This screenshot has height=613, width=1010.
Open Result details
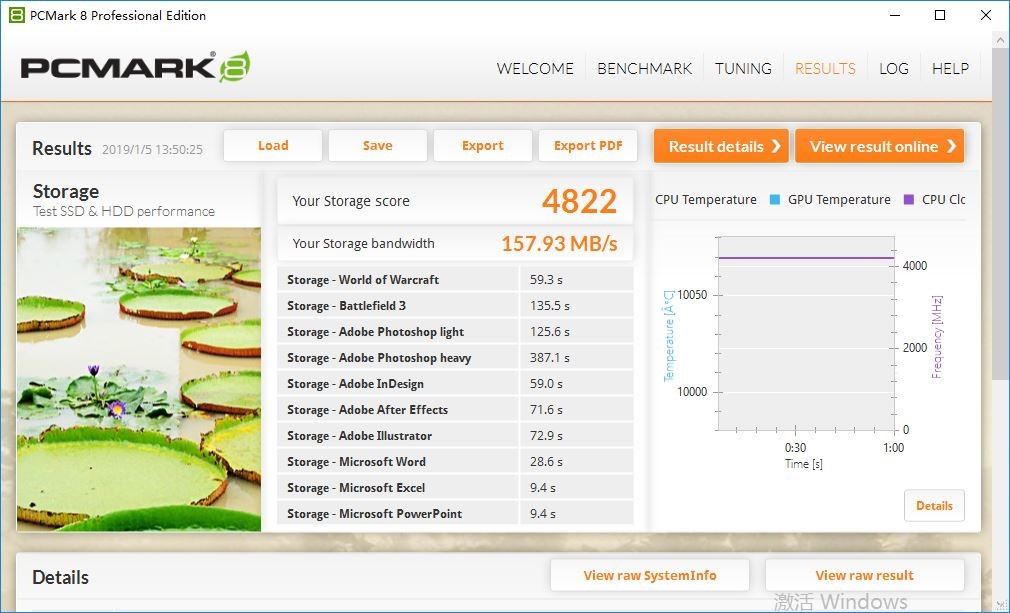[721, 146]
